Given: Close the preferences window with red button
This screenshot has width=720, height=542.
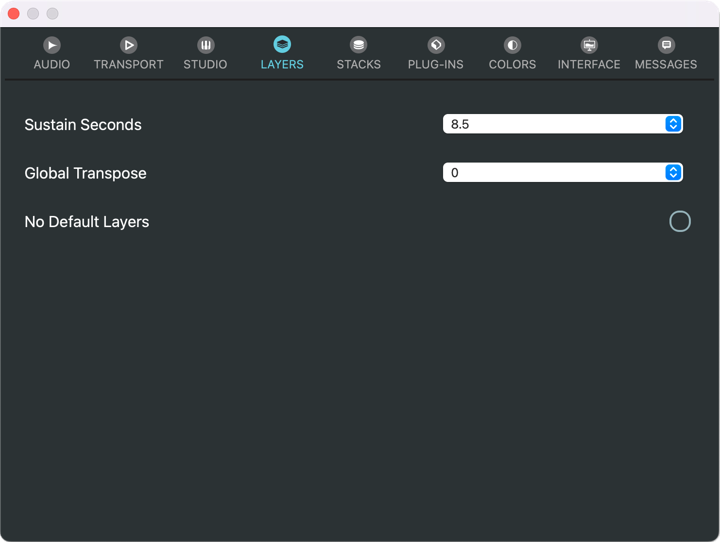Looking at the screenshot, I should [14, 14].
